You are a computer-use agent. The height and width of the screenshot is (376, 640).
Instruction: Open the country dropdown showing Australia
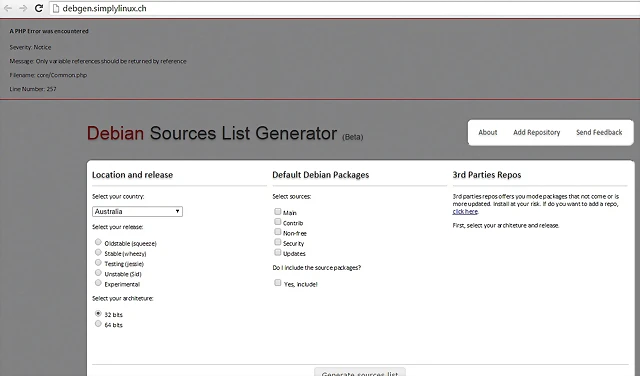[137, 211]
